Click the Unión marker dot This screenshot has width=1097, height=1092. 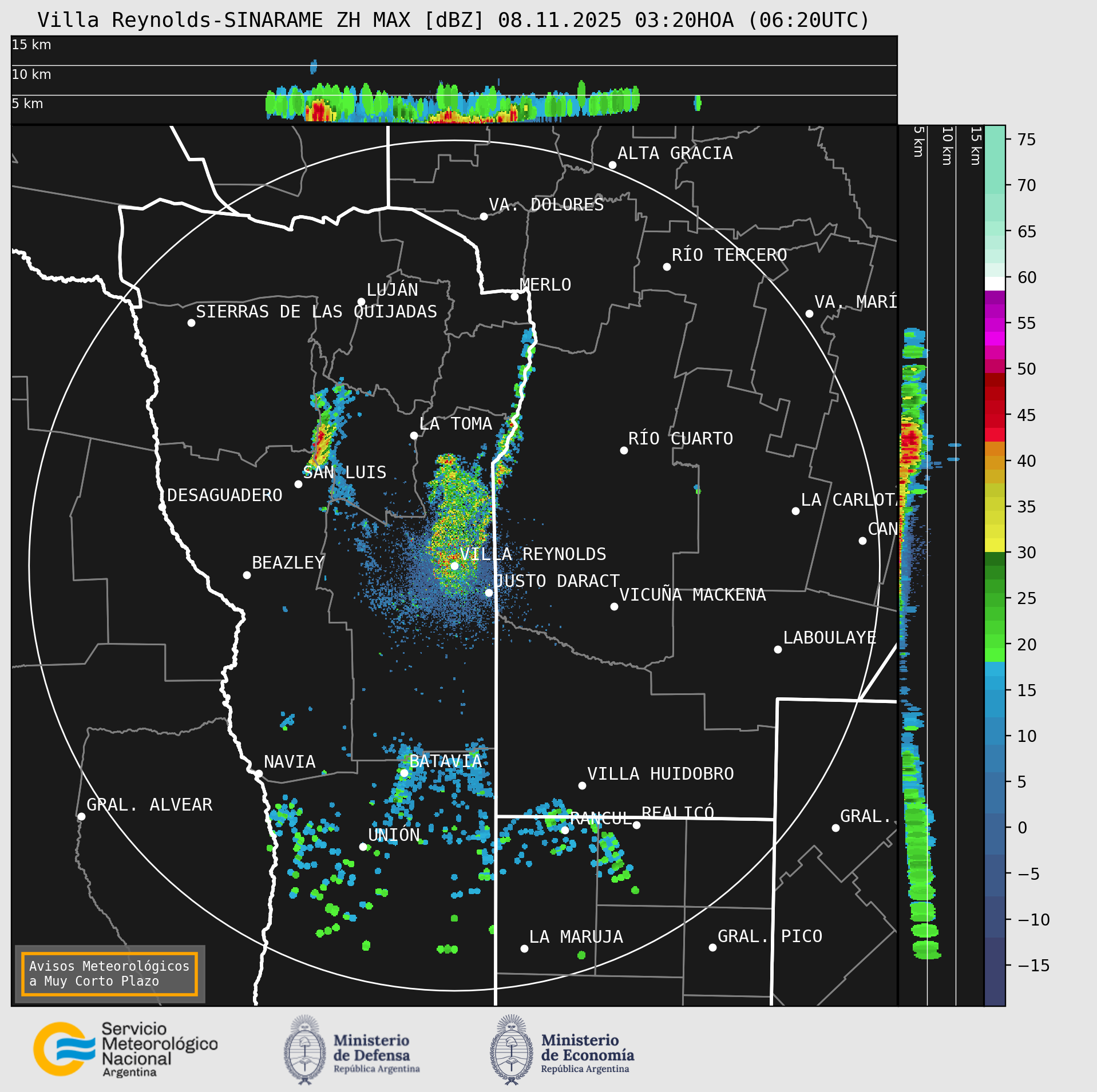pyautogui.click(x=363, y=847)
